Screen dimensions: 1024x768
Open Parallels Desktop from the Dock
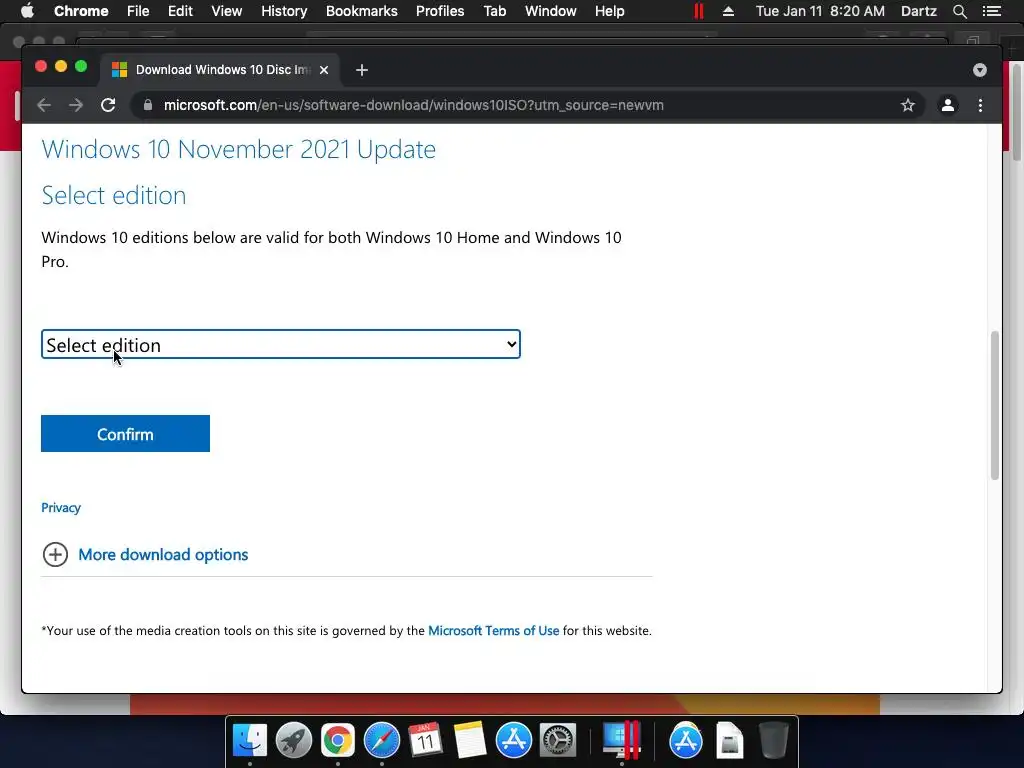pyautogui.click(x=621, y=740)
